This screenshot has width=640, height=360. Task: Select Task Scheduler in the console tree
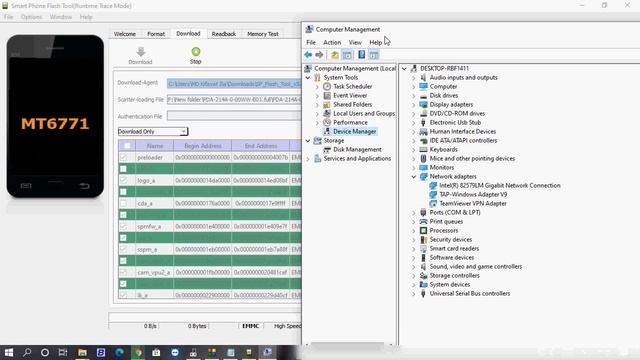353,87
